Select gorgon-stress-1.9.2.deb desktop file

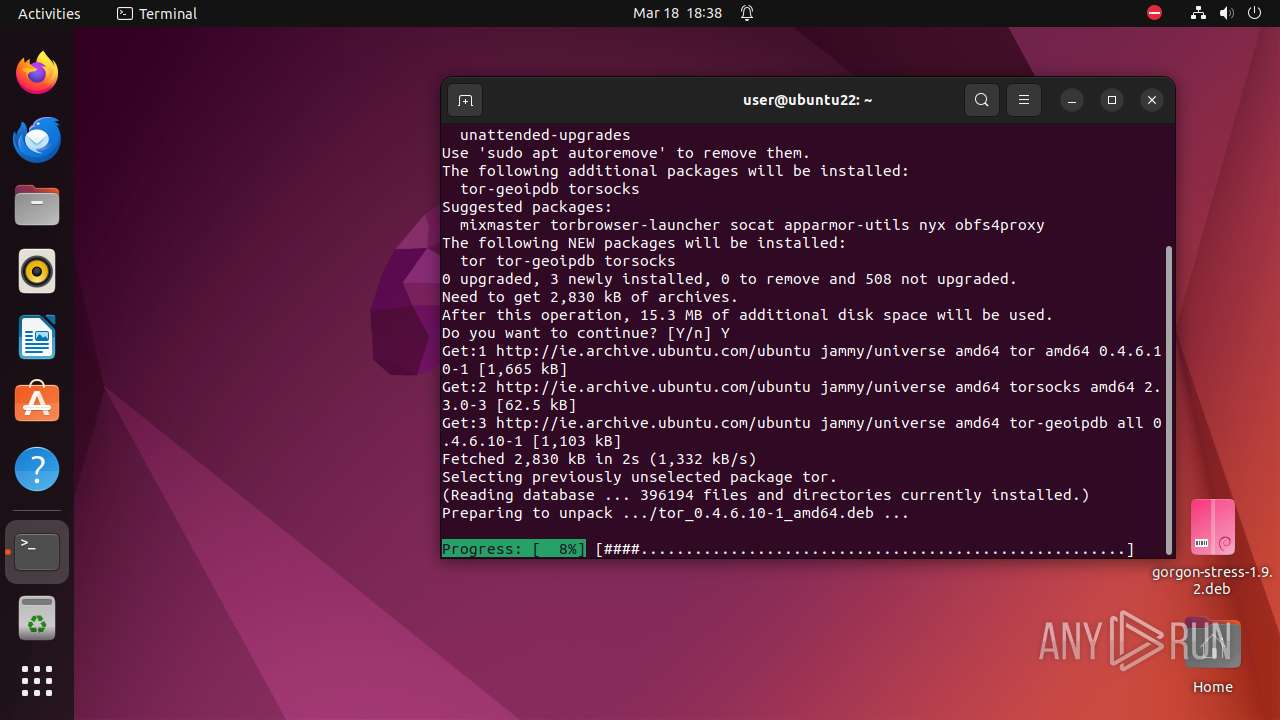pos(1212,548)
